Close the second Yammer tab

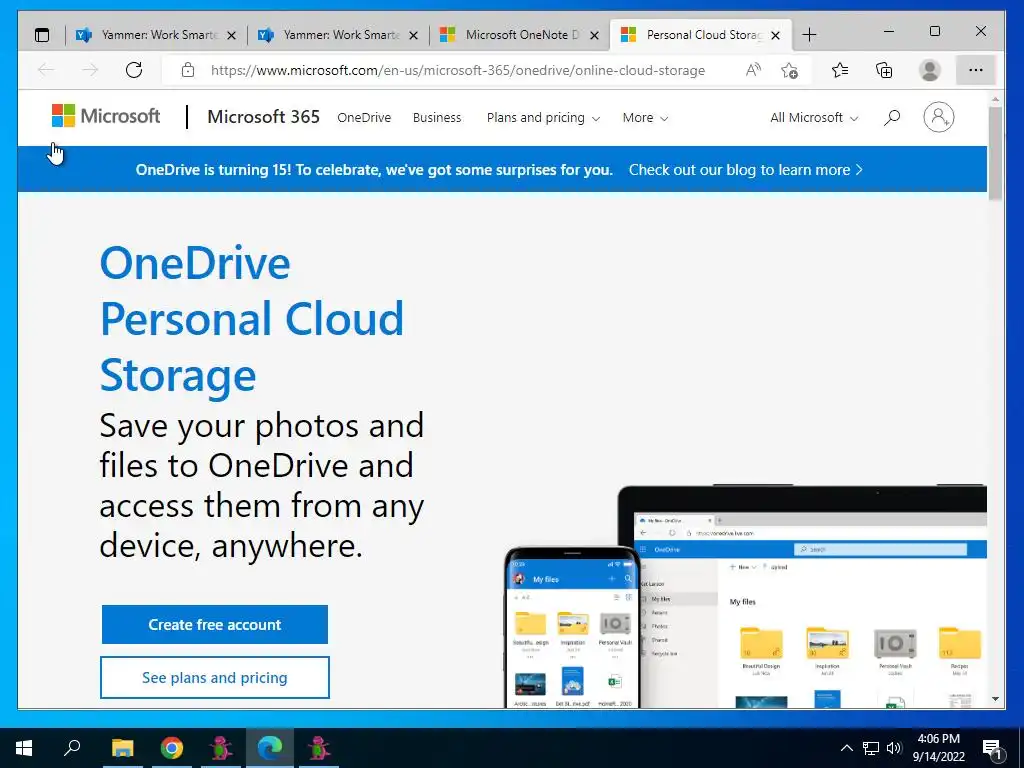click(x=413, y=35)
